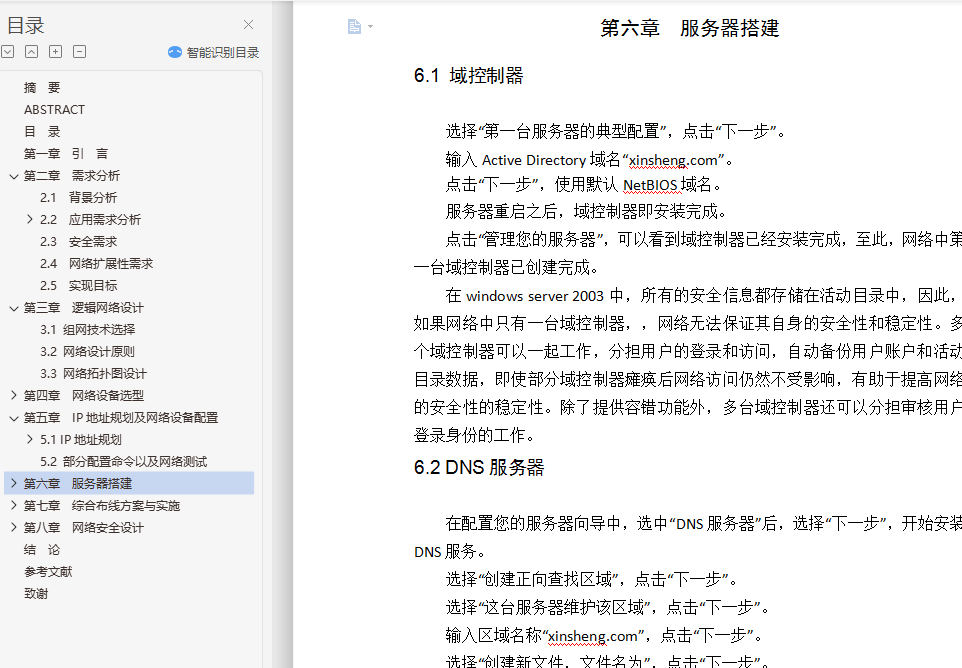Go to 结 论 in outline
This screenshot has width=962, height=668.
tap(42, 550)
